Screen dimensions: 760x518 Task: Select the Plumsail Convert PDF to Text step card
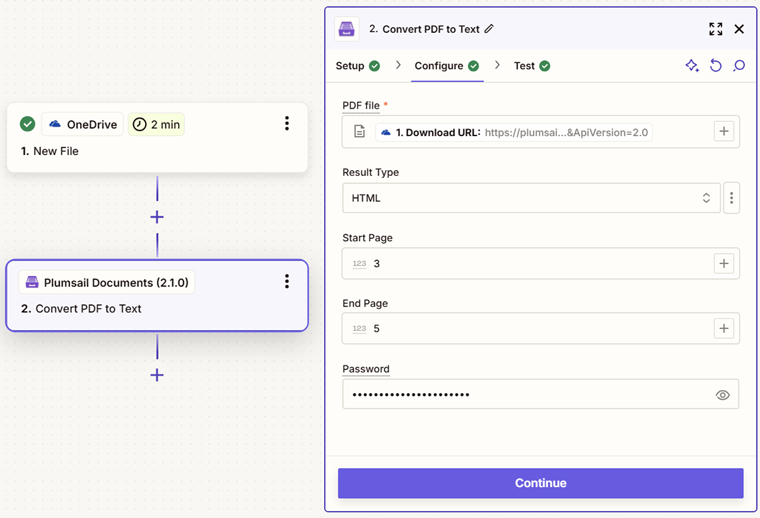click(x=157, y=296)
